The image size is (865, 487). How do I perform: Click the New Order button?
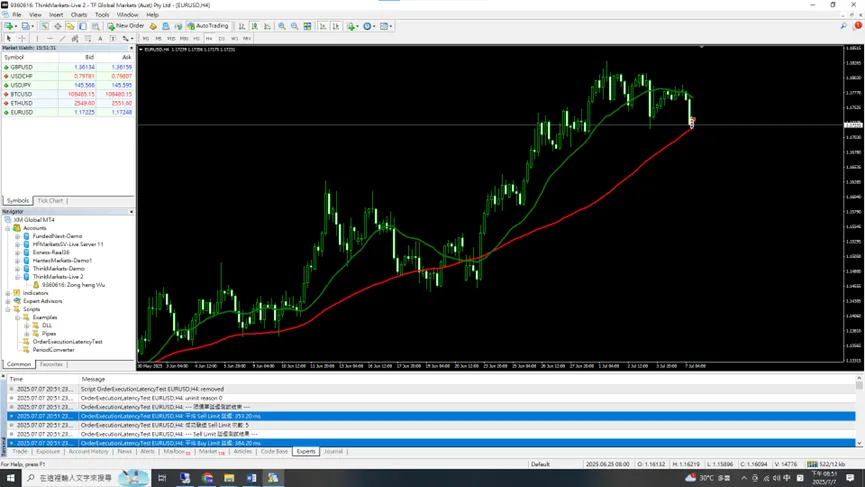click(126, 26)
